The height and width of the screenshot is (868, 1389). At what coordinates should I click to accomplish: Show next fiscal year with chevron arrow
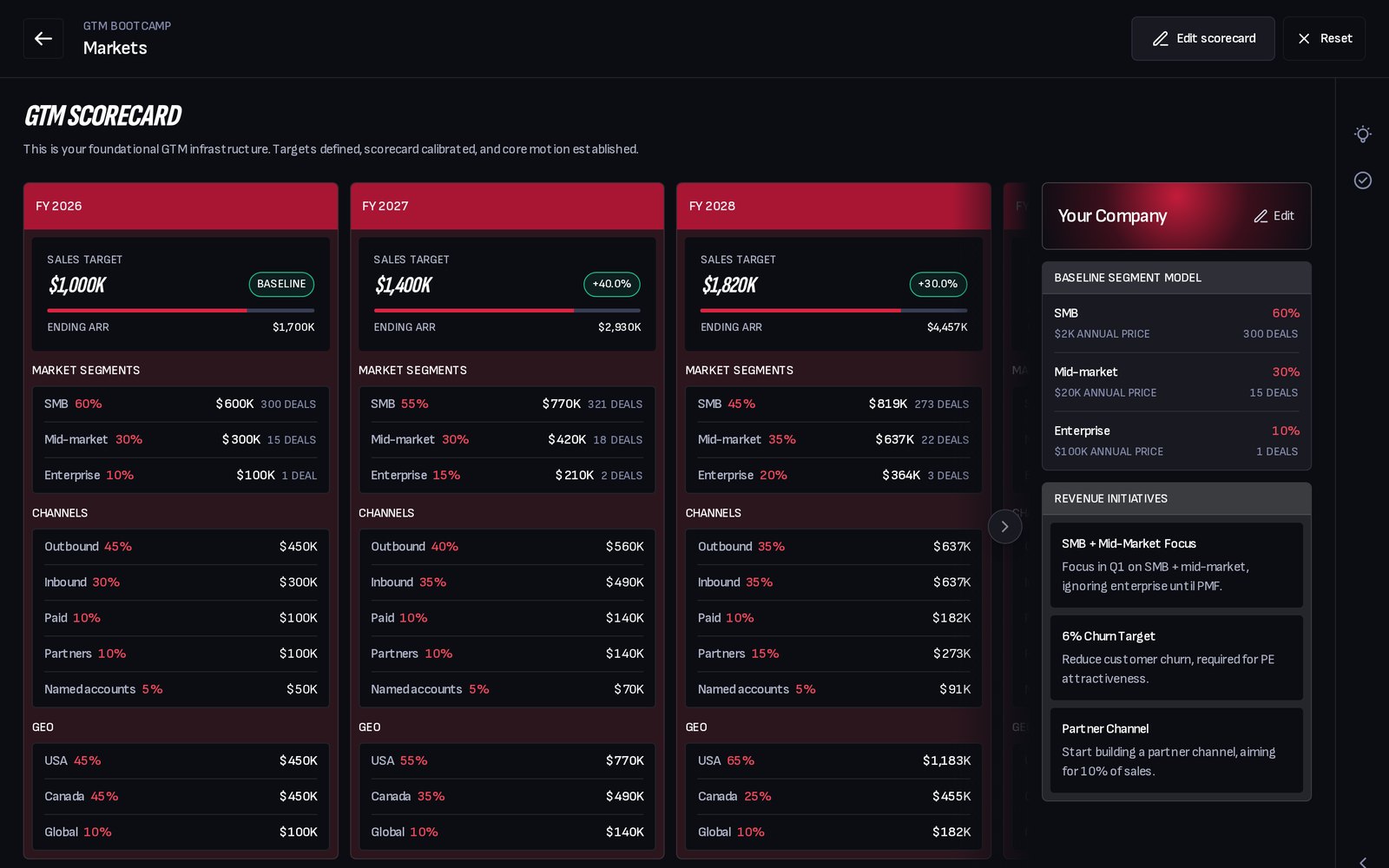(x=1004, y=526)
